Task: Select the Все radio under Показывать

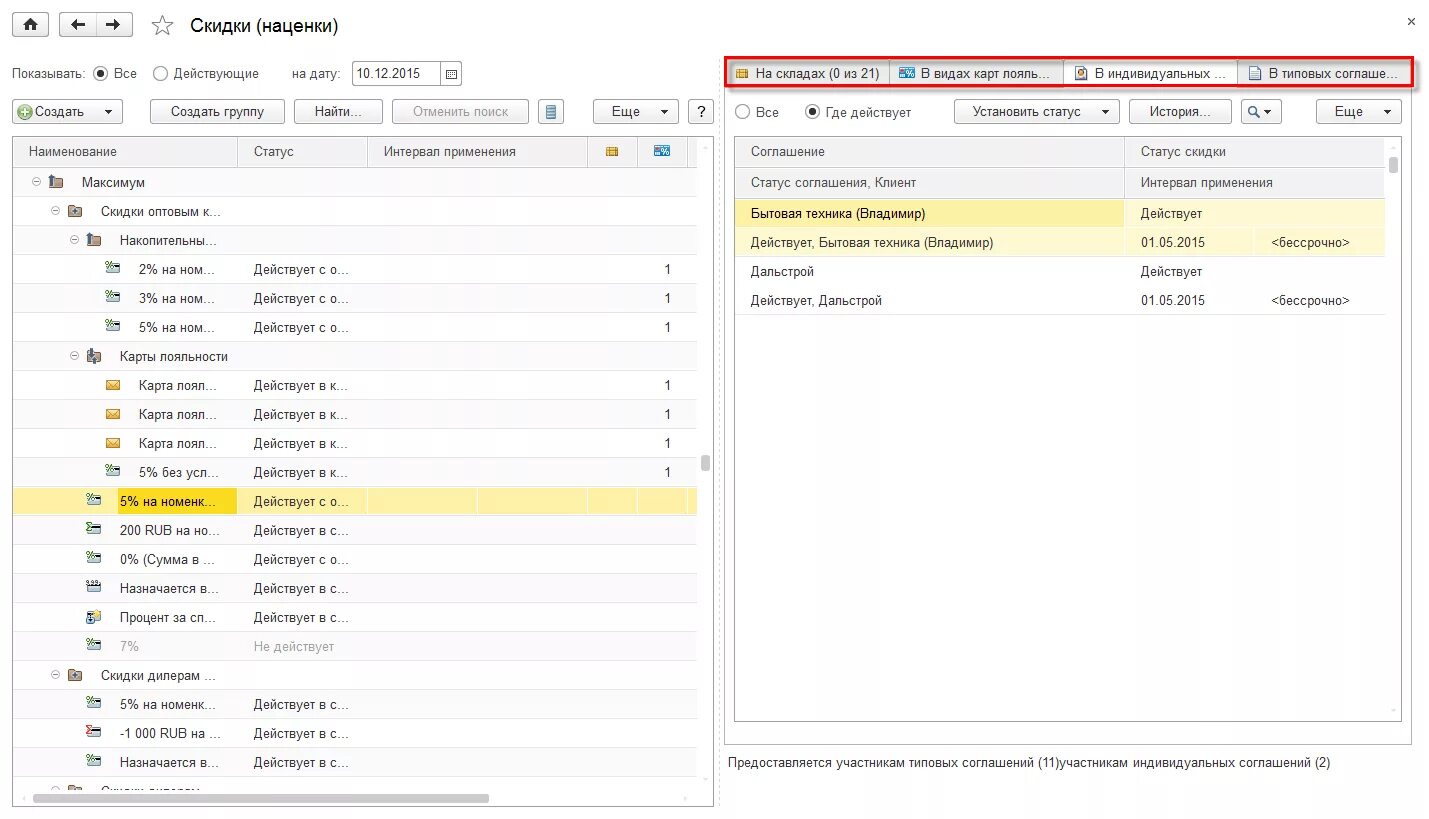Action: coord(100,74)
